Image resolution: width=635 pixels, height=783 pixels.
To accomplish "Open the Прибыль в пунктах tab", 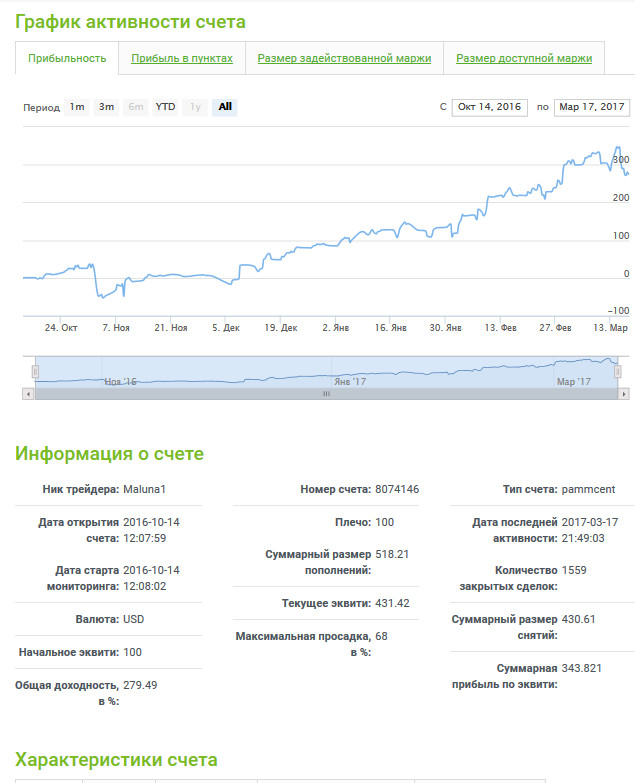I will coord(182,58).
